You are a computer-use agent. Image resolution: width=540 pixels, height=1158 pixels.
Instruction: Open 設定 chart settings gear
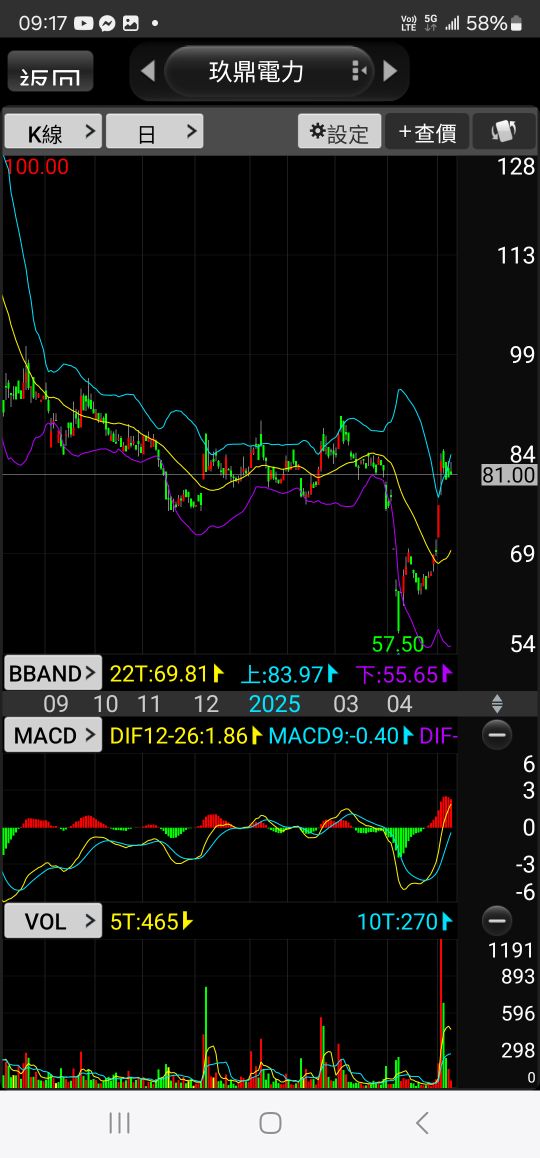pyautogui.click(x=339, y=131)
